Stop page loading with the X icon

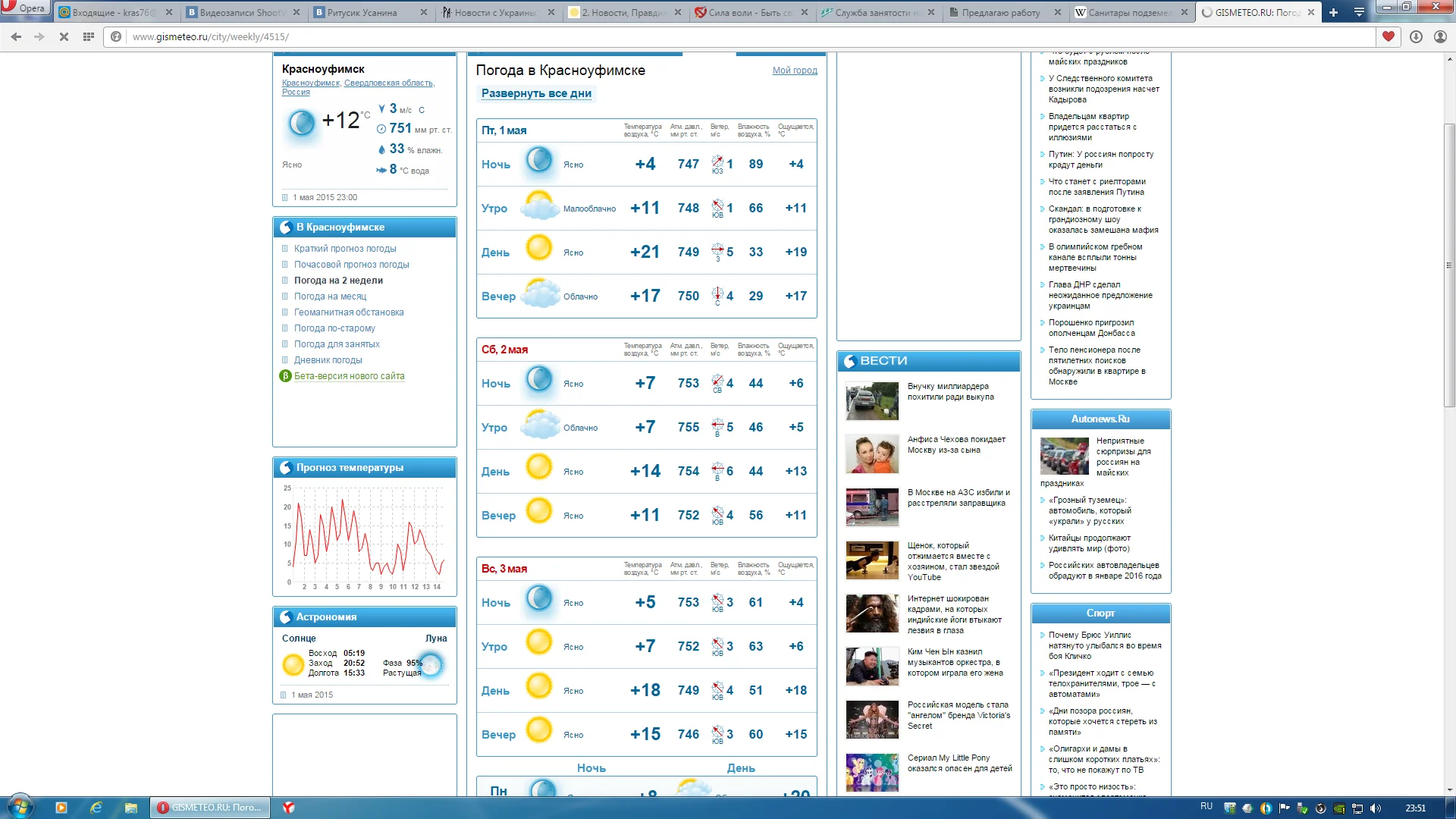tap(64, 36)
